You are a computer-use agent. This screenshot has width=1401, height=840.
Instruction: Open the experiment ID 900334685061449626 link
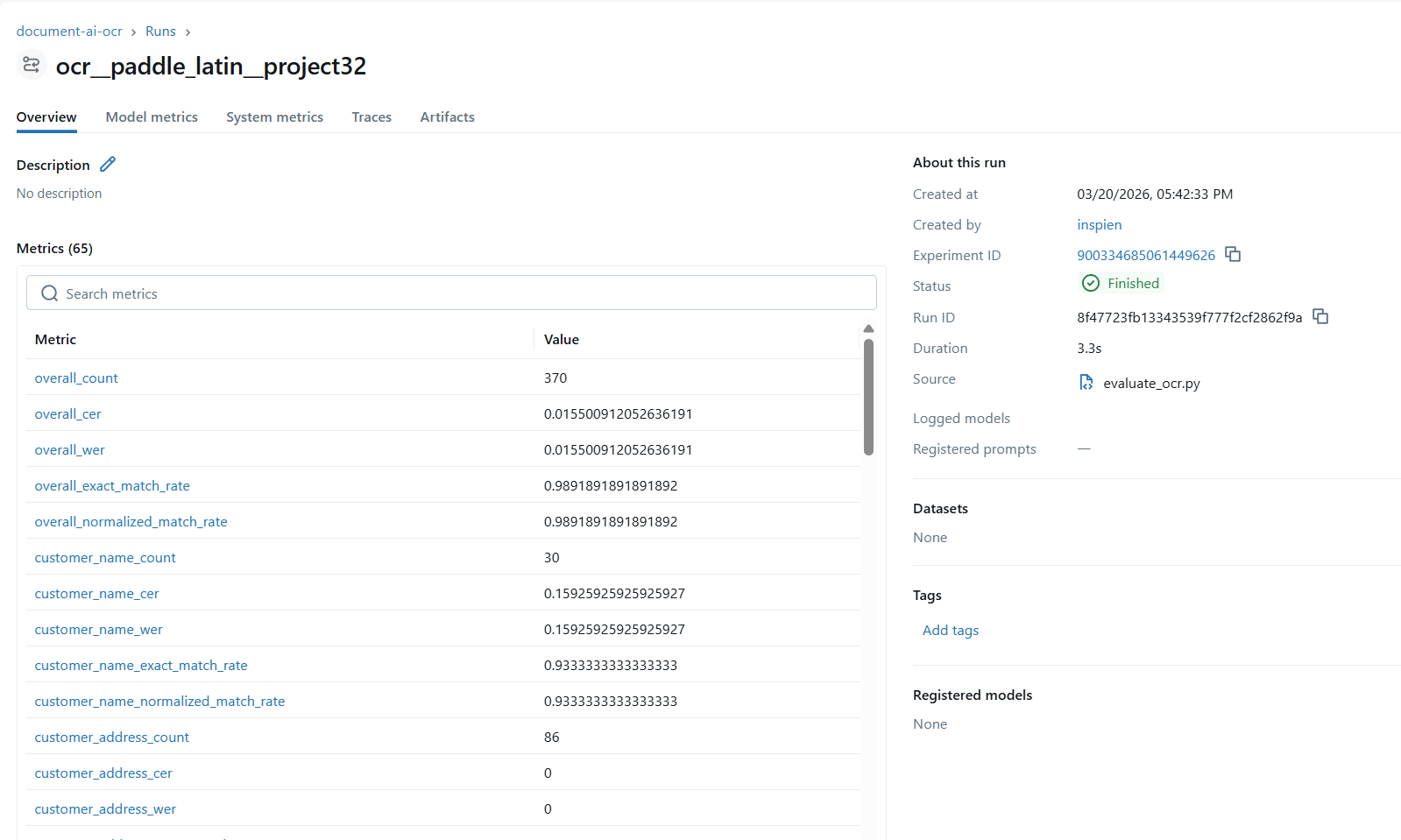pyautogui.click(x=1145, y=256)
